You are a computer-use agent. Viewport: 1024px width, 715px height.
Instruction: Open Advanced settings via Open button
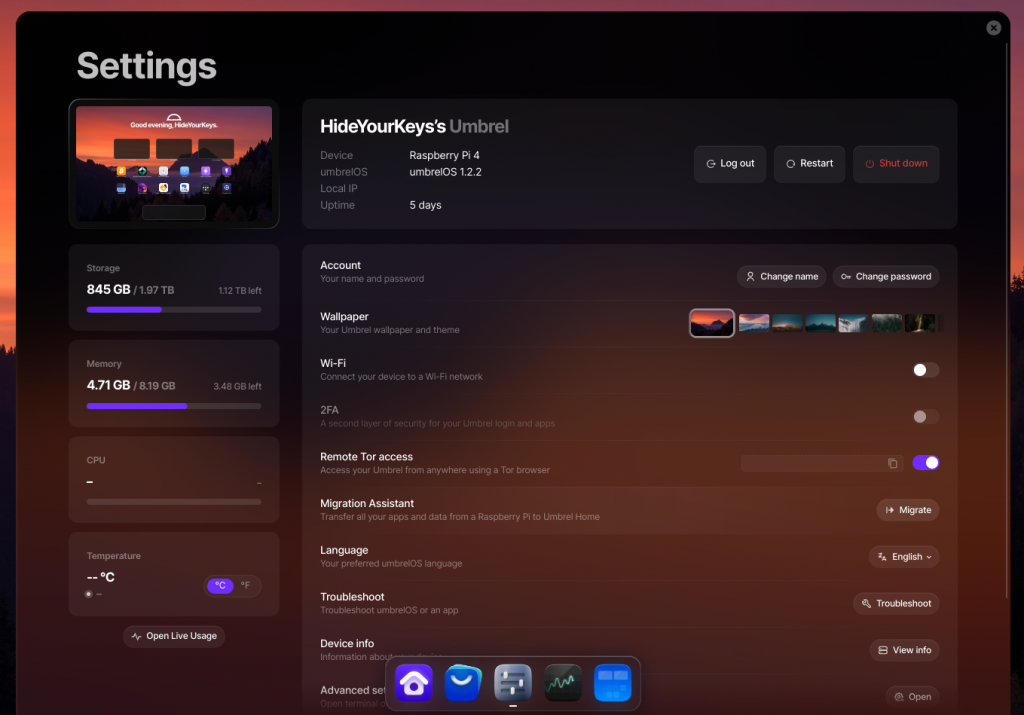[x=912, y=697]
